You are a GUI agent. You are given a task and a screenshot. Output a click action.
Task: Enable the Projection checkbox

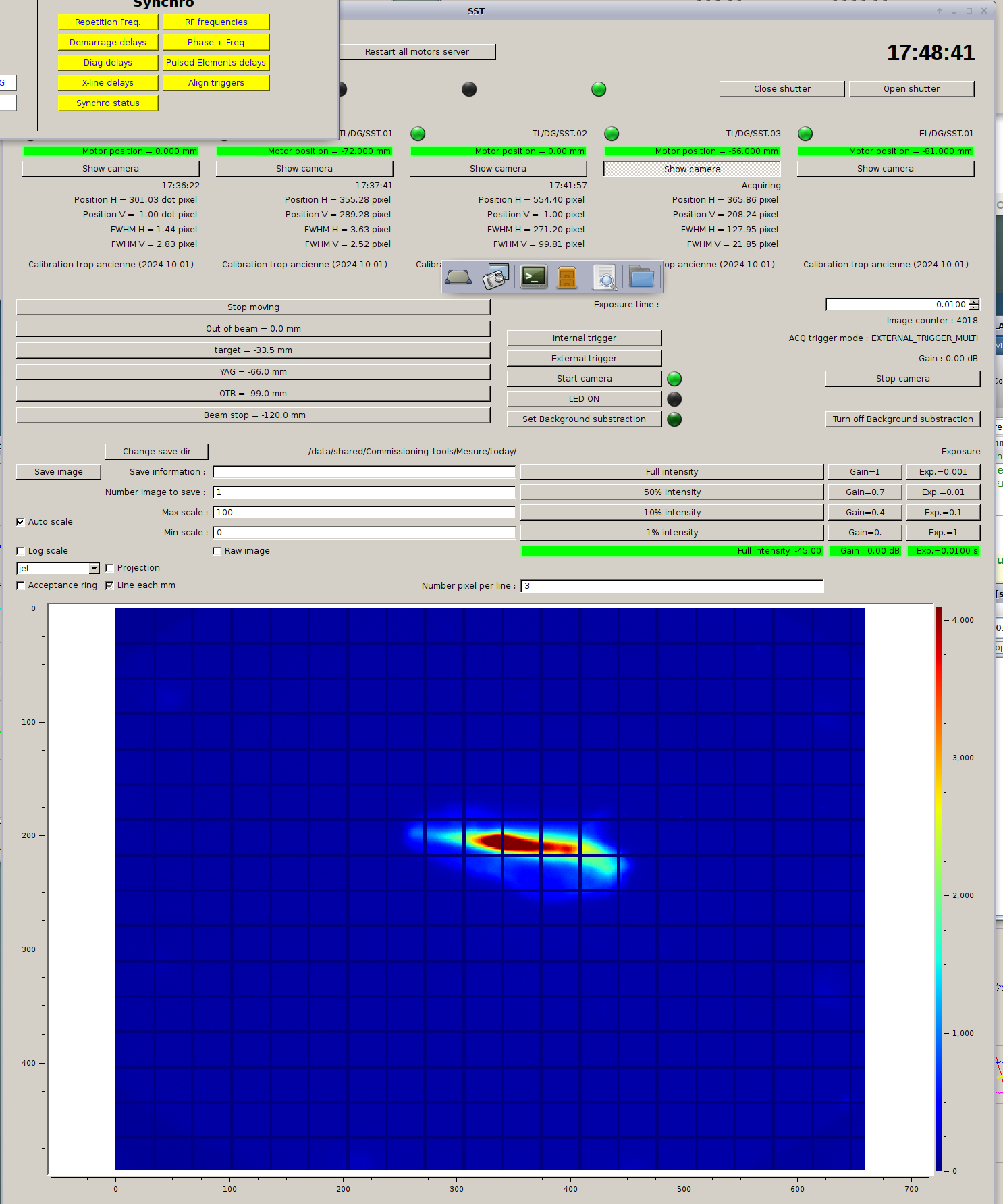pyautogui.click(x=109, y=568)
